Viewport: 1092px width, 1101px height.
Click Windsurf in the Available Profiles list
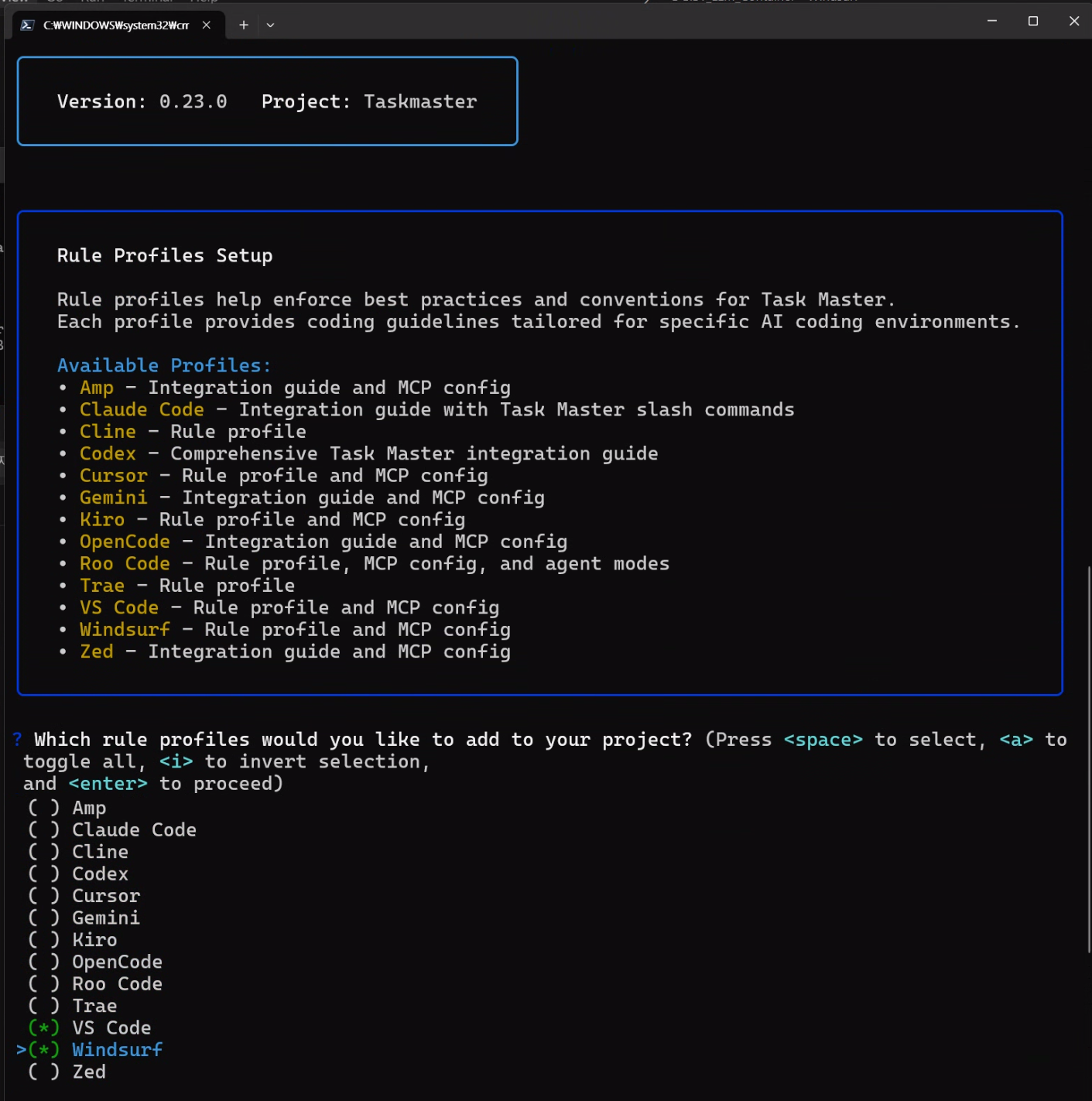125,630
